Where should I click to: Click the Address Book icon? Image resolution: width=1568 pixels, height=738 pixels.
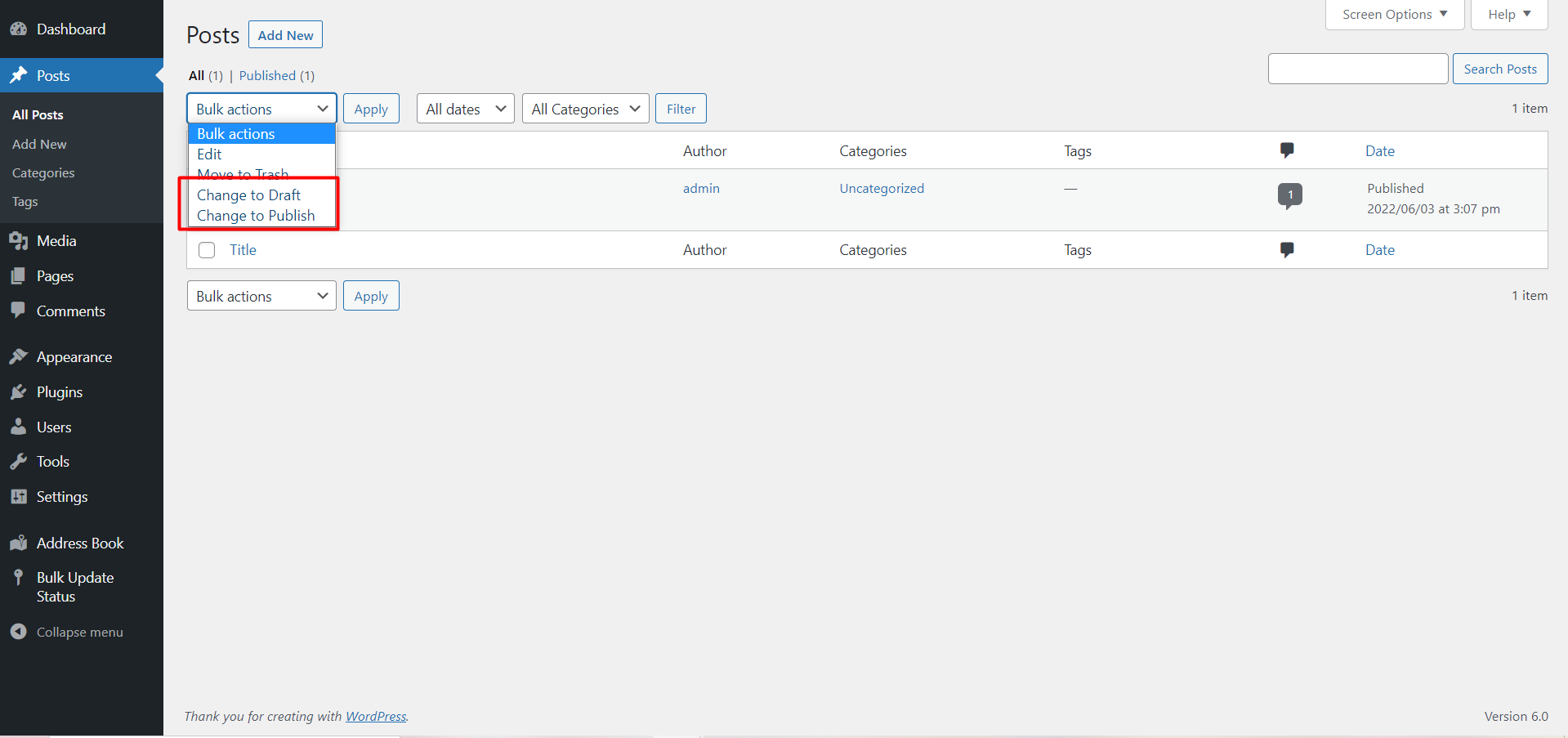click(x=18, y=543)
